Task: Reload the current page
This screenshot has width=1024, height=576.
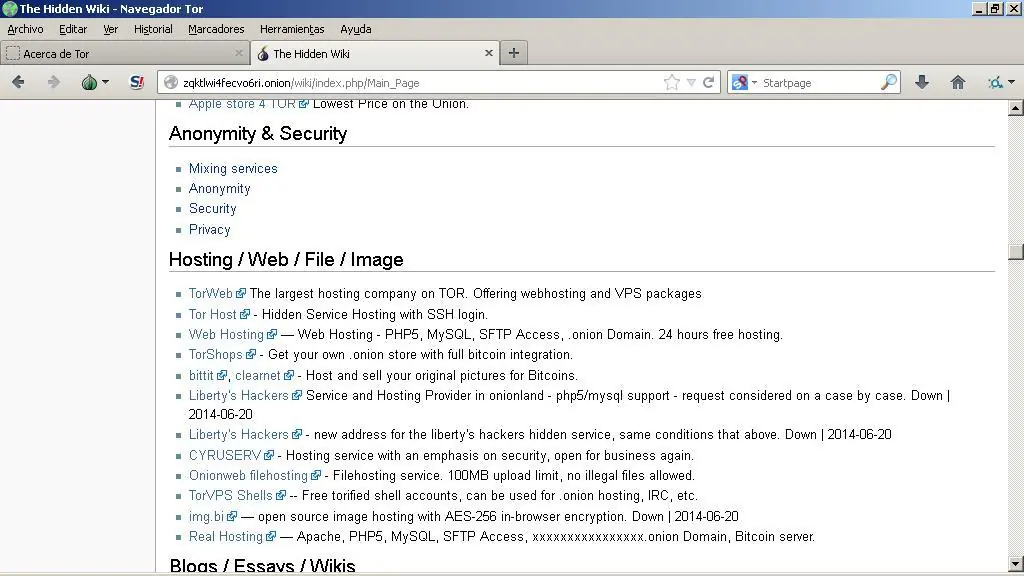Action: (x=709, y=82)
